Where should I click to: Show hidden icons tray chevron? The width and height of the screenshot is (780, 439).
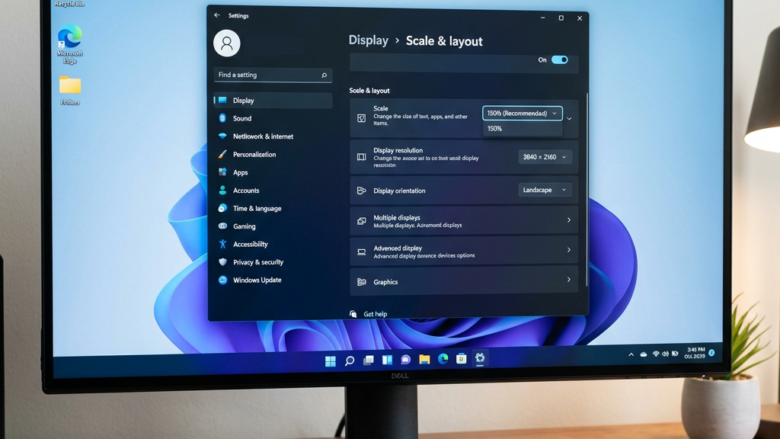tap(631, 354)
